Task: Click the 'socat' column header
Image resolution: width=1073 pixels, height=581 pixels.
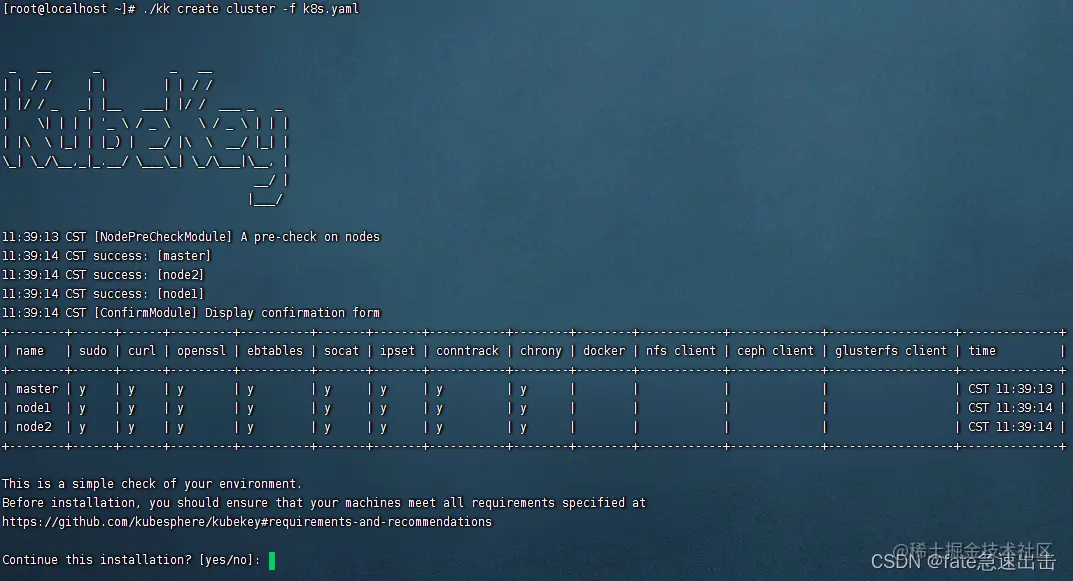Action: 341,350
